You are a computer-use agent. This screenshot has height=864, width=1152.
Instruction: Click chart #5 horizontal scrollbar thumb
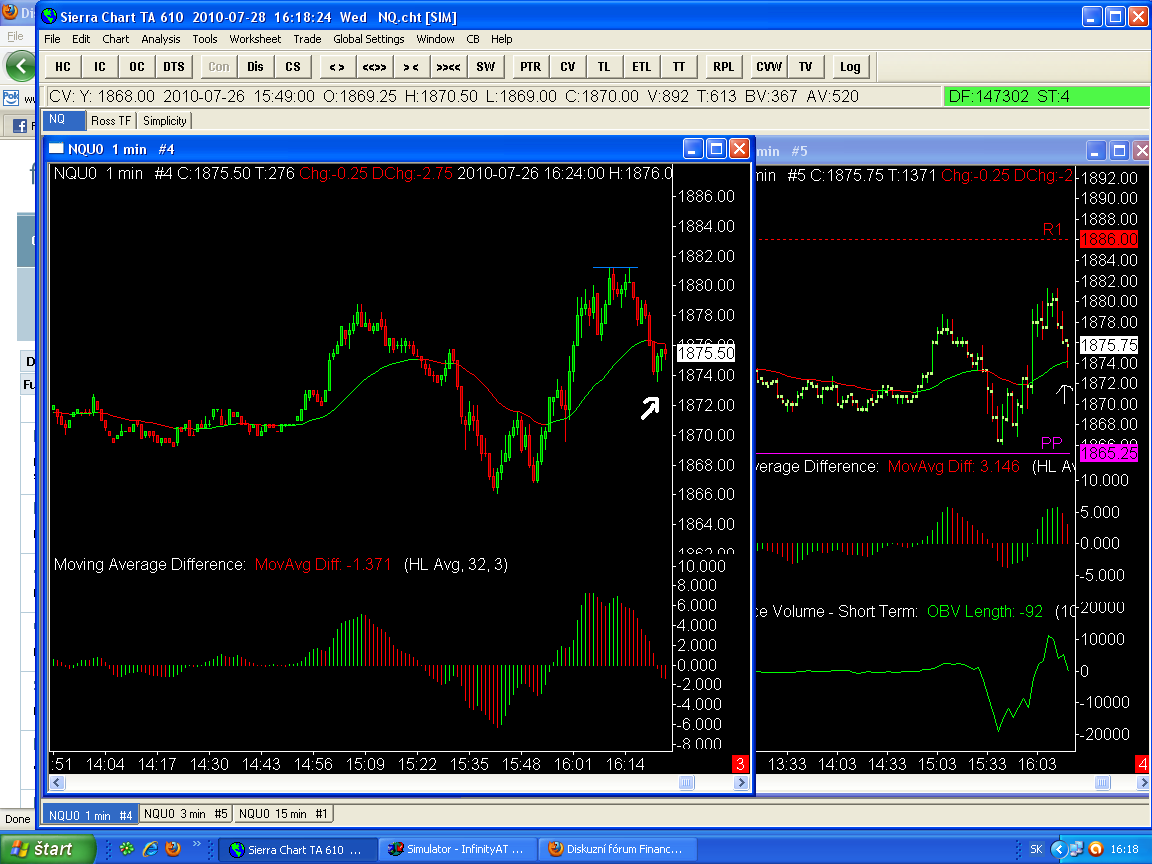tap(1102, 783)
